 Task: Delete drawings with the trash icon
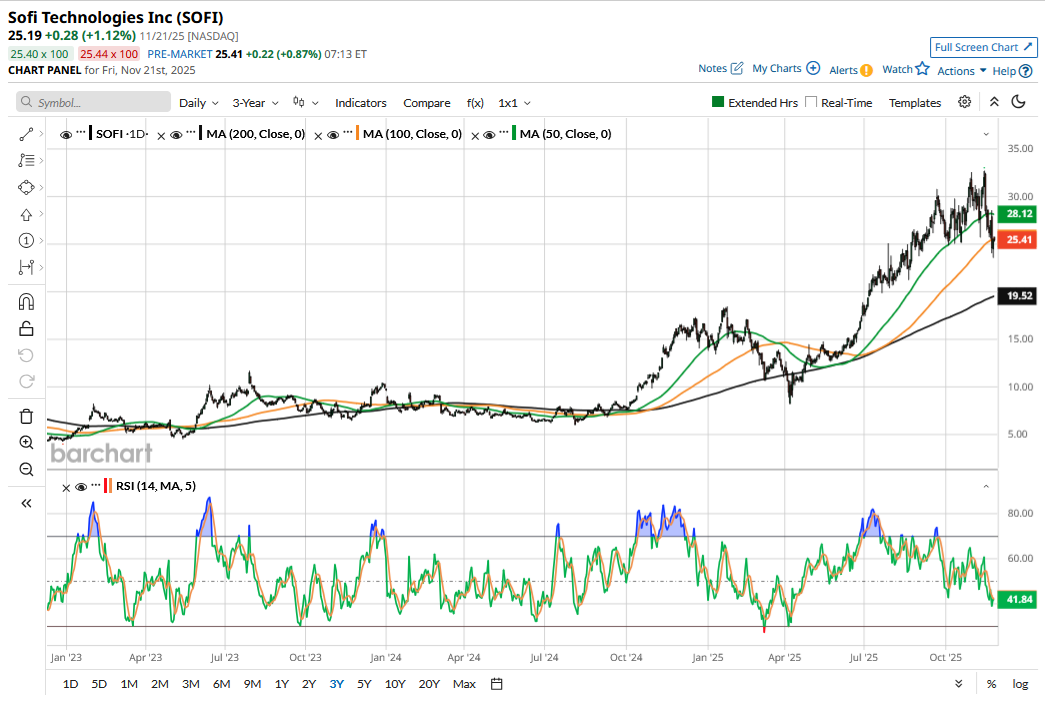[26, 416]
